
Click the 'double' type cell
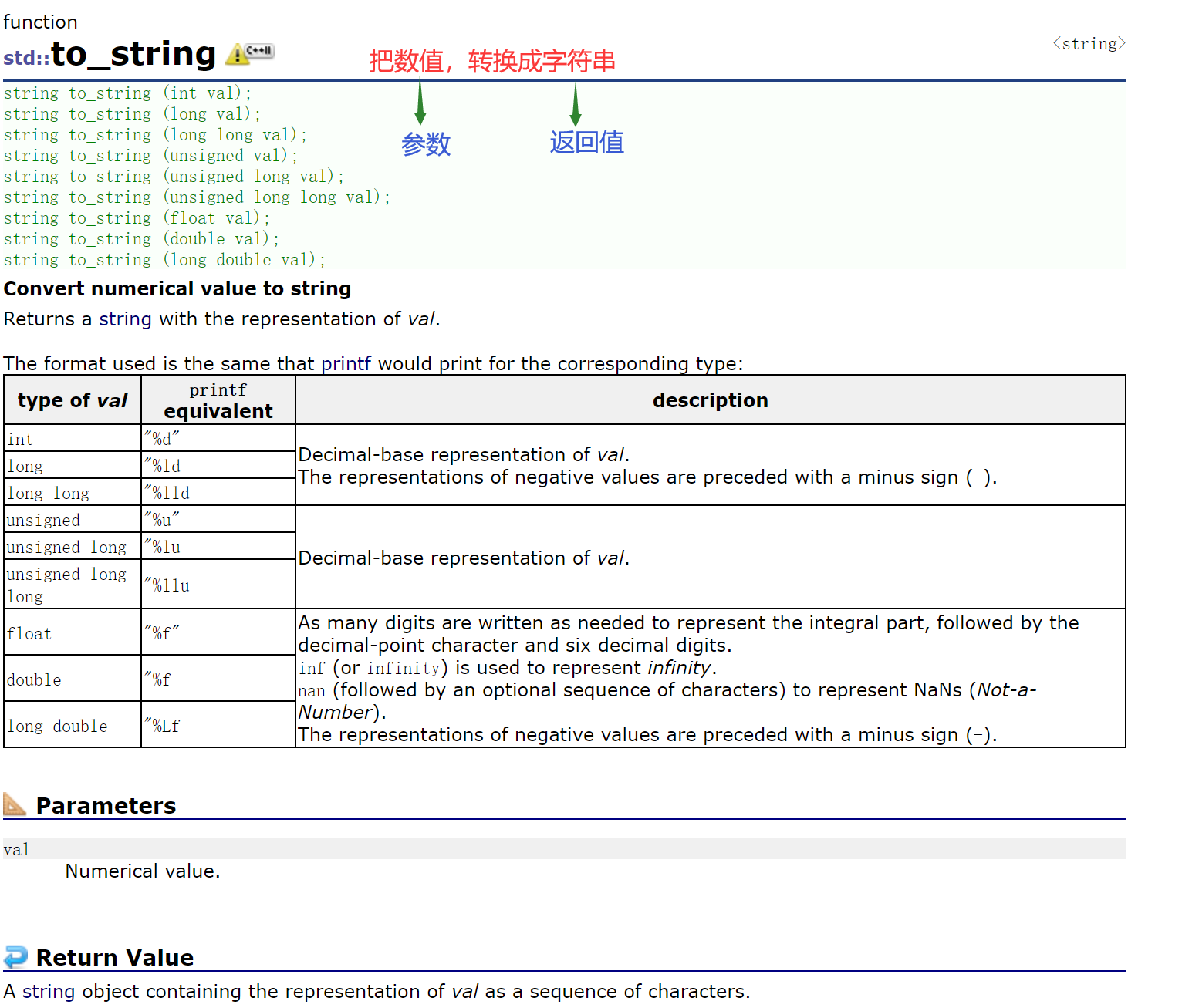coord(73,679)
